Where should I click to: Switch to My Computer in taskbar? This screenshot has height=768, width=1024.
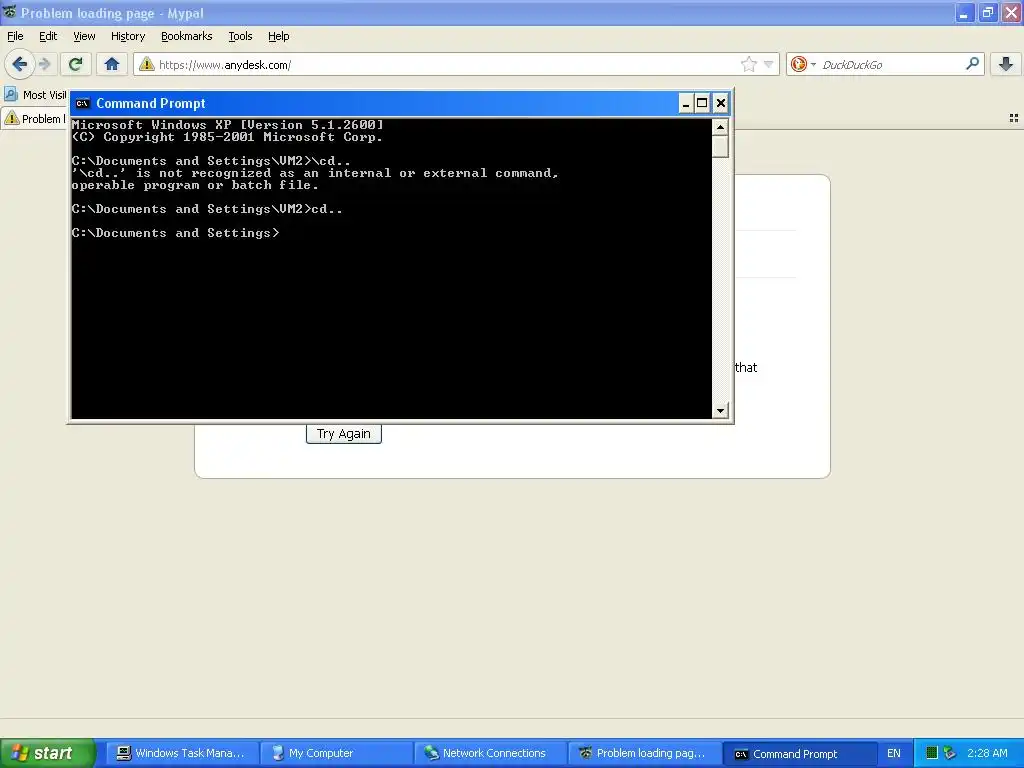point(336,753)
